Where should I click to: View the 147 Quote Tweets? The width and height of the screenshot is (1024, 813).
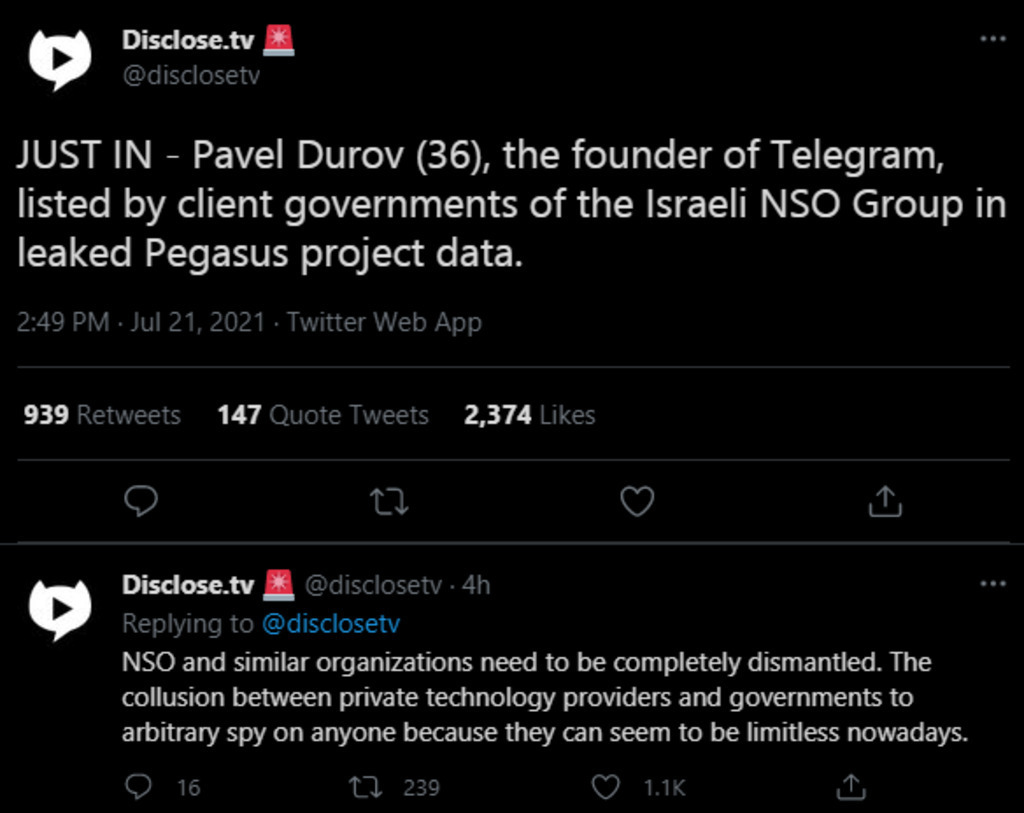pos(323,415)
